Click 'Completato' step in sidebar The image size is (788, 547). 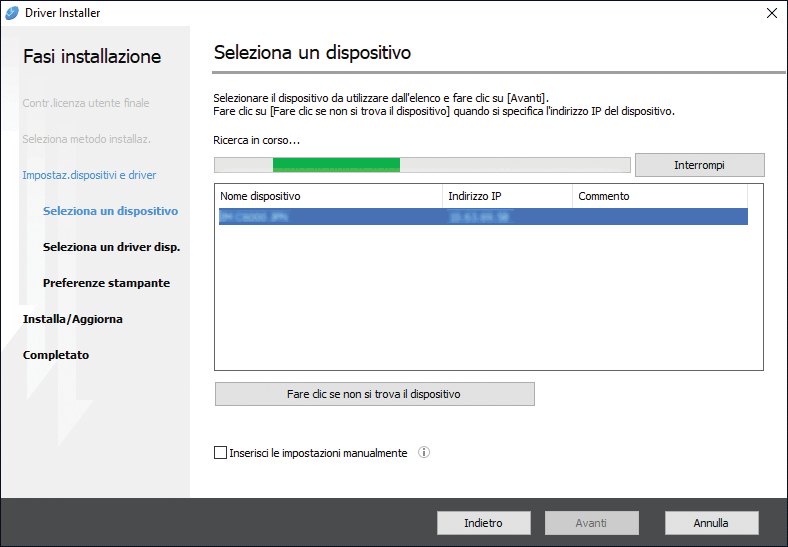56,355
